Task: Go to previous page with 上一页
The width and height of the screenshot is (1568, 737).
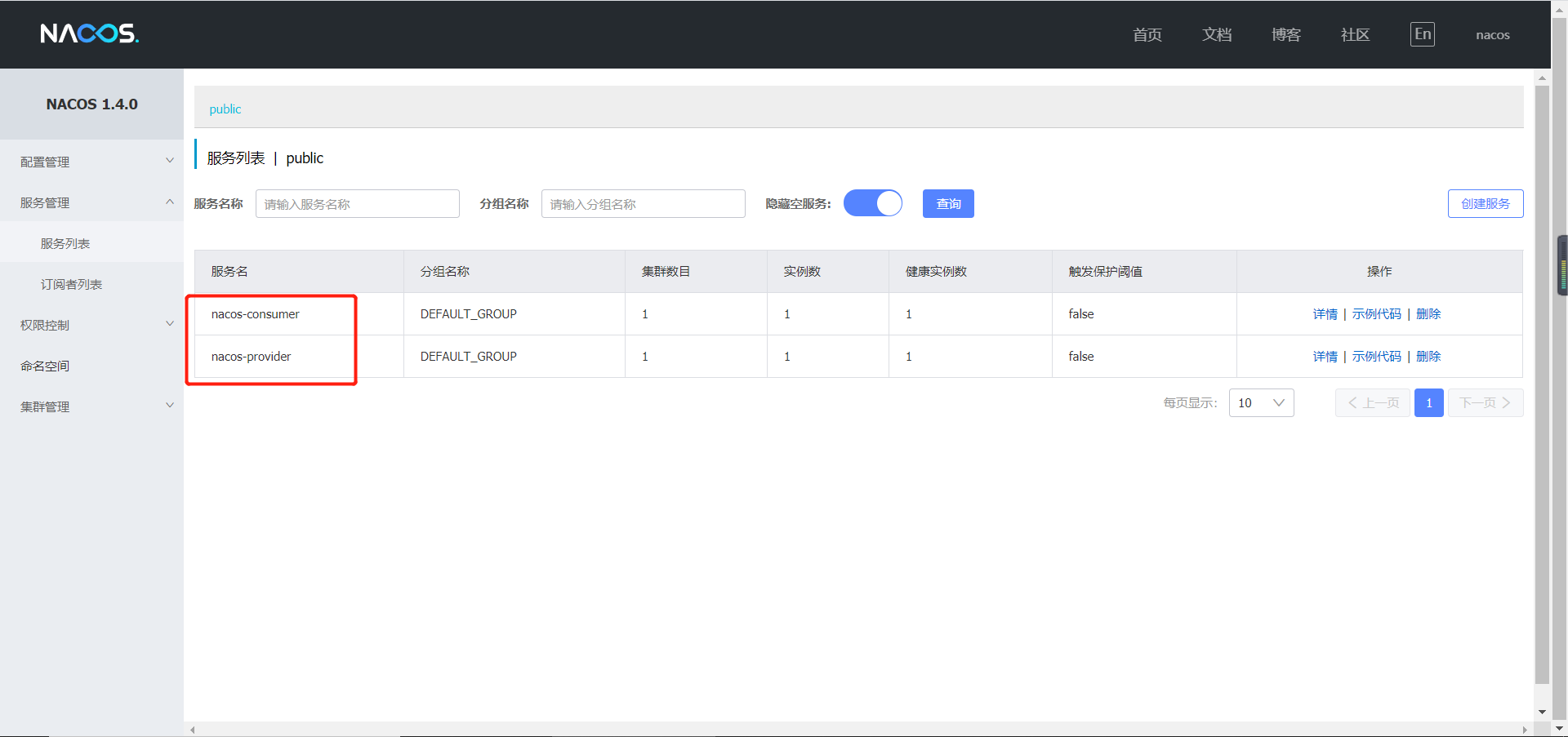Action: [x=1373, y=403]
